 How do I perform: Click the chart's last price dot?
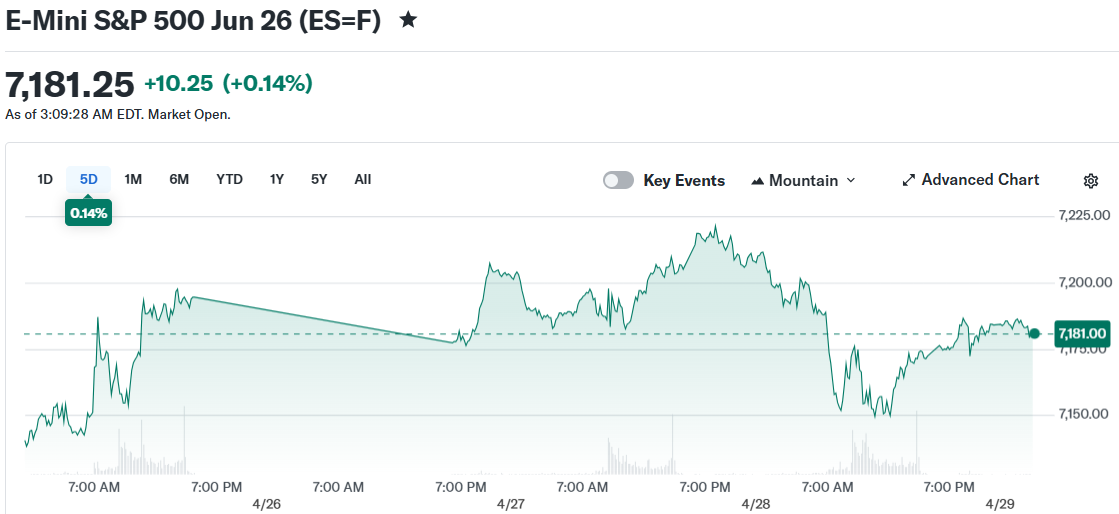[1035, 333]
